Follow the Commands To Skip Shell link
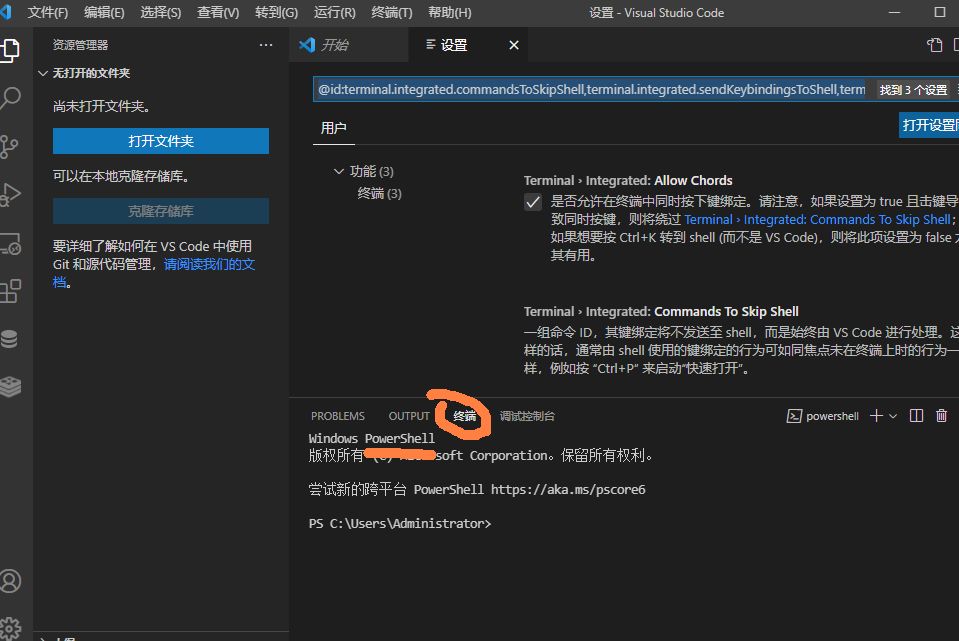Image resolution: width=959 pixels, height=641 pixels. coord(818,220)
